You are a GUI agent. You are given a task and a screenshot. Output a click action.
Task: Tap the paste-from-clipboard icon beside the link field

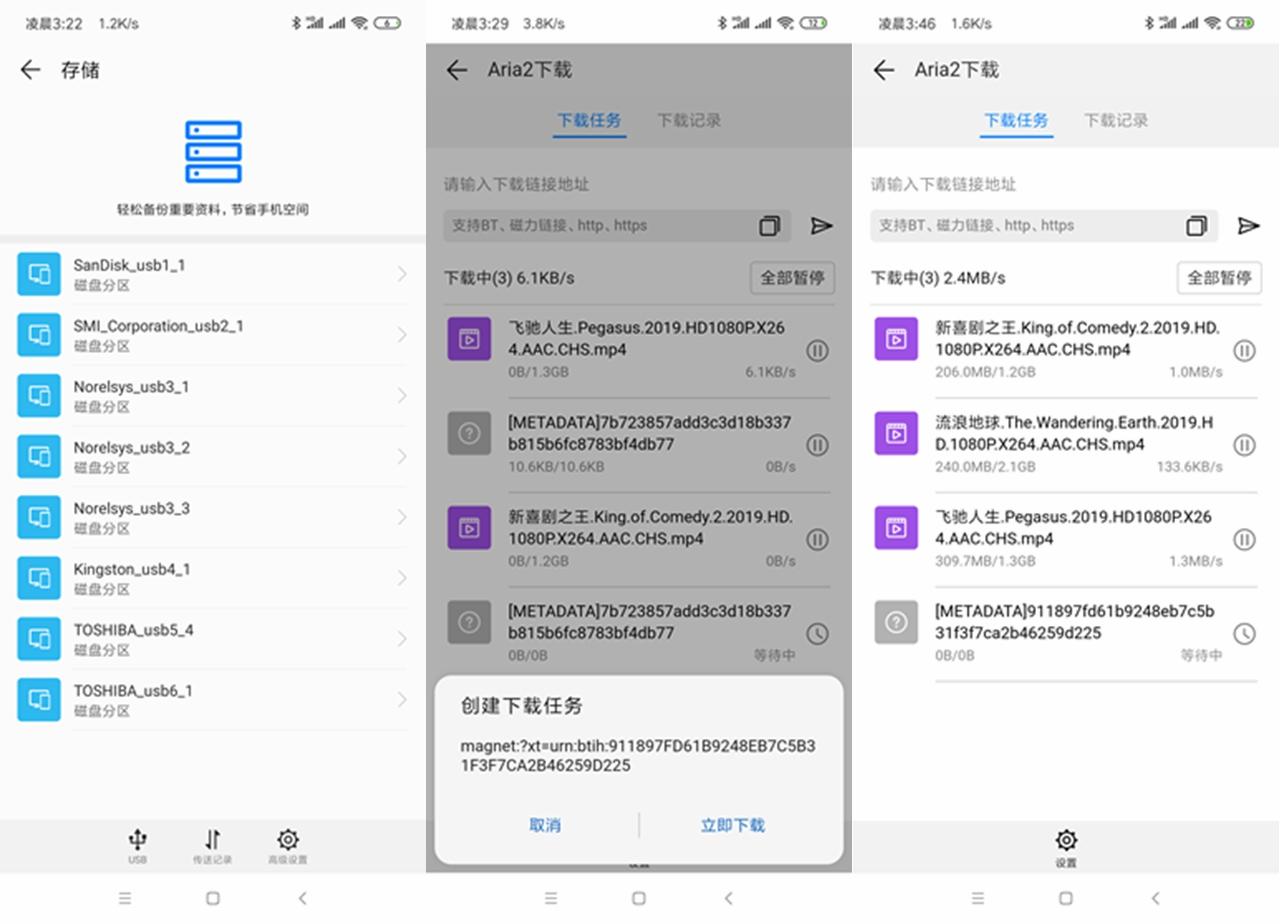coord(769,226)
